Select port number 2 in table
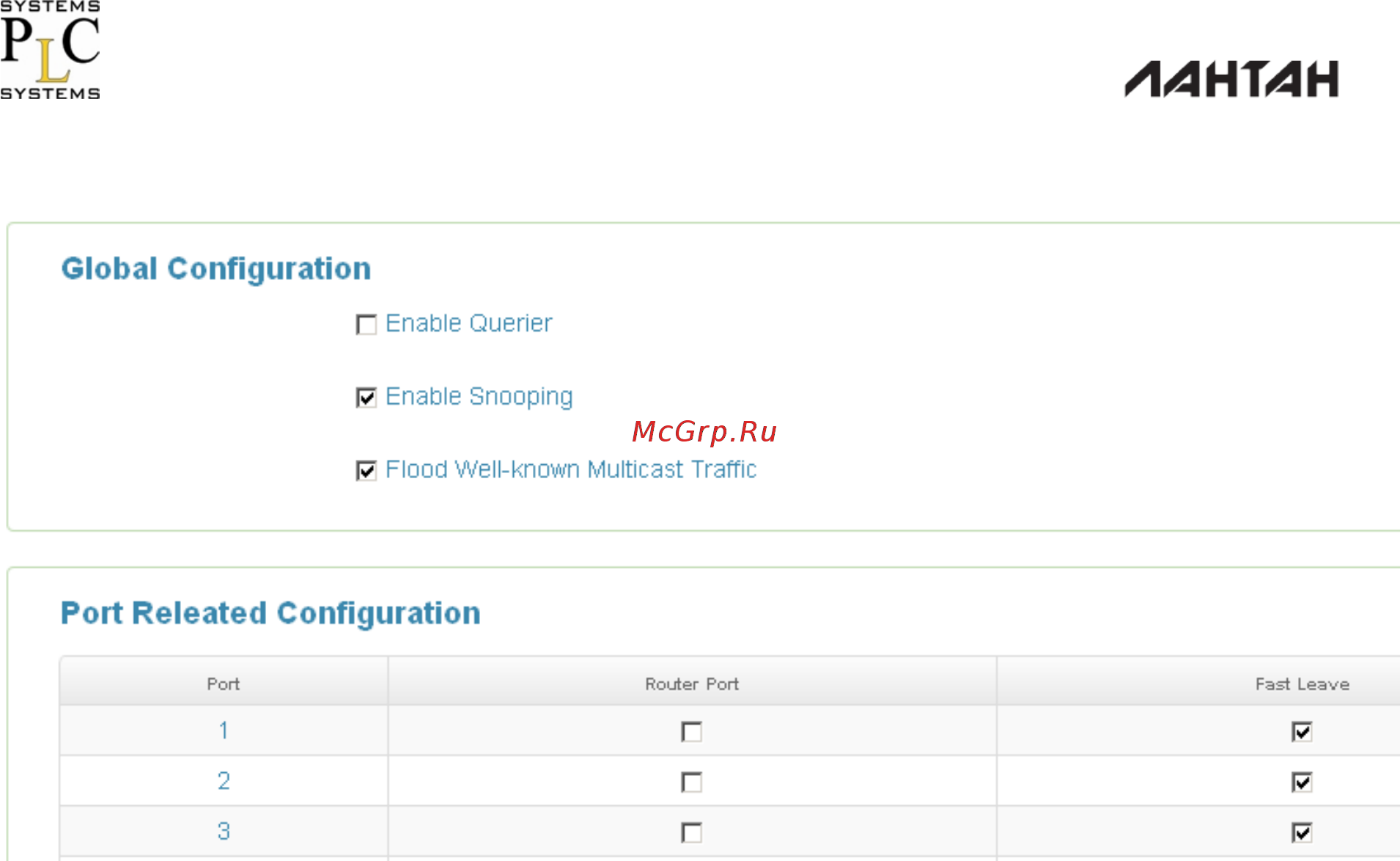The width and height of the screenshot is (1400, 861). (224, 781)
